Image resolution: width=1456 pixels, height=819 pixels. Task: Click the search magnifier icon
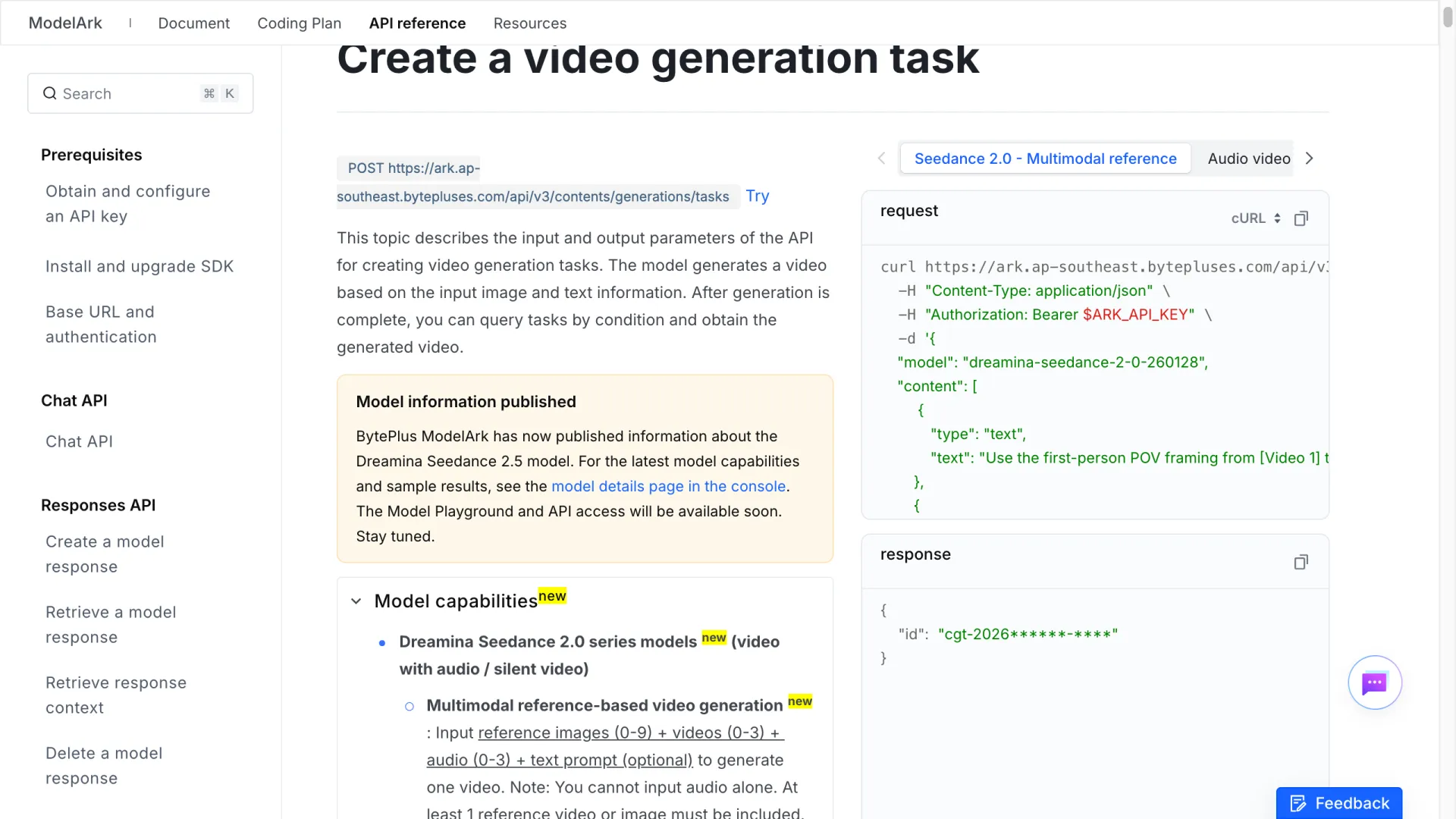(x=50, y=93)
